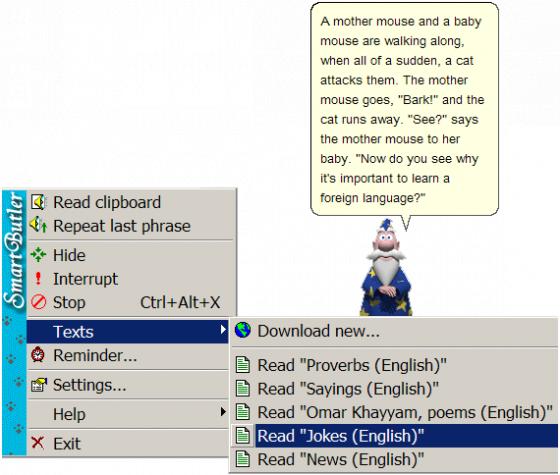560x475 pixels.
Task: Click the Reminder alarm clock icon
Action: pos(38,355)
